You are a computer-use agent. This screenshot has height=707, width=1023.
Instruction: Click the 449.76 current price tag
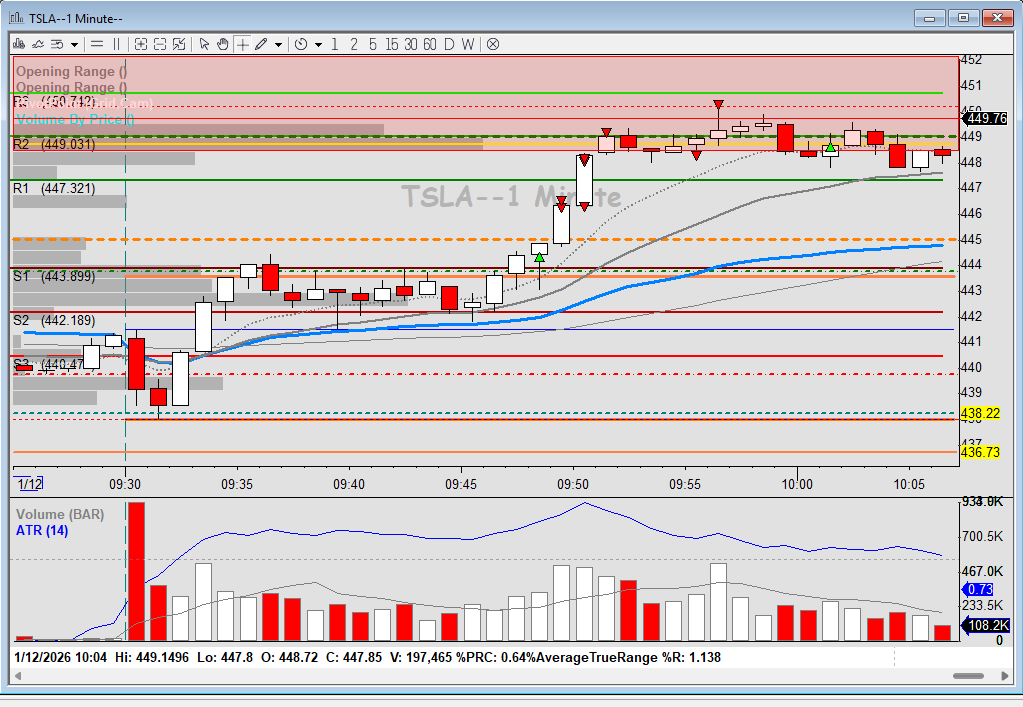click(986, 119)
